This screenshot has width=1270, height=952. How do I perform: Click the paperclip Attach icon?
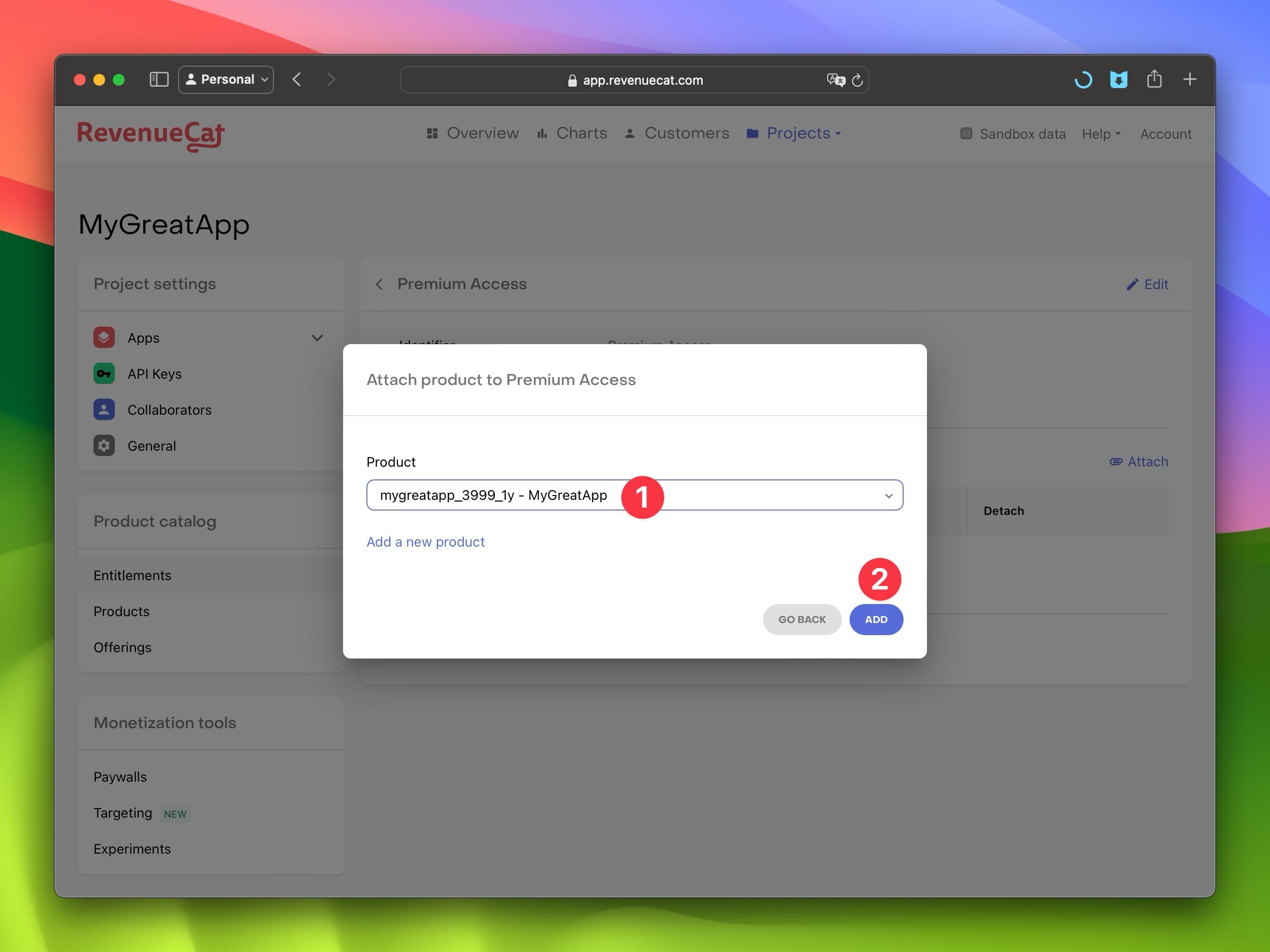(x=1116, y=462)
